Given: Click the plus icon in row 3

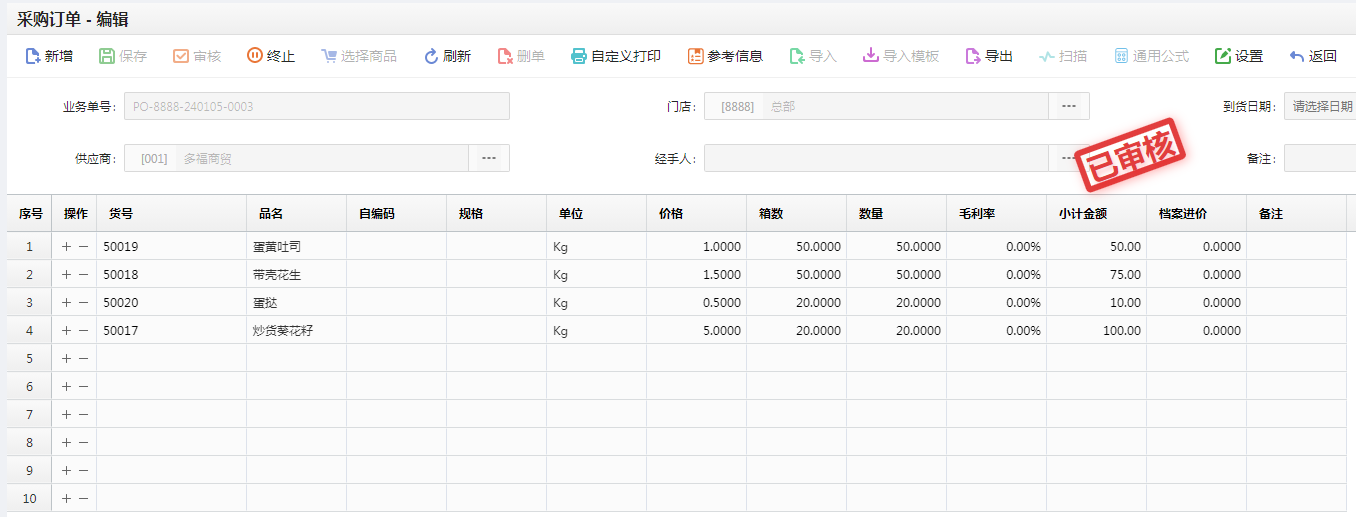Looking at the screenshot, I should [x=67, y=302].
